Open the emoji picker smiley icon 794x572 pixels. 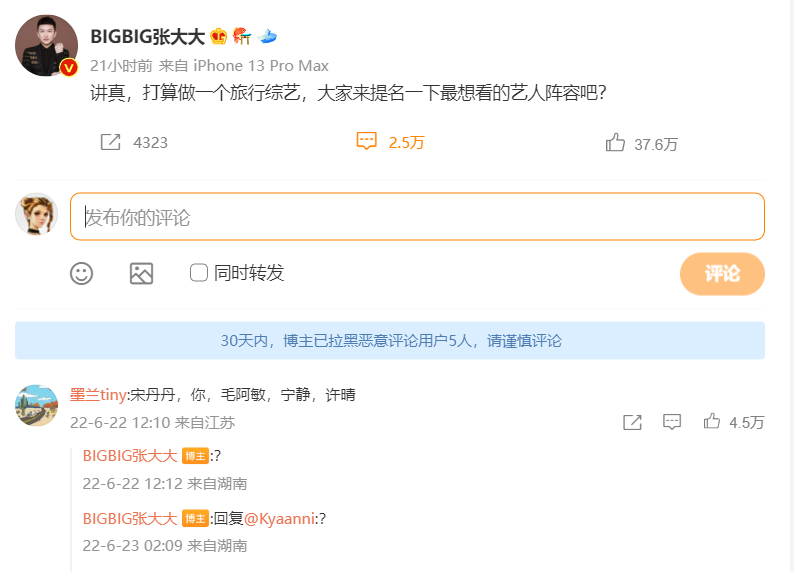tap(81, 273)
